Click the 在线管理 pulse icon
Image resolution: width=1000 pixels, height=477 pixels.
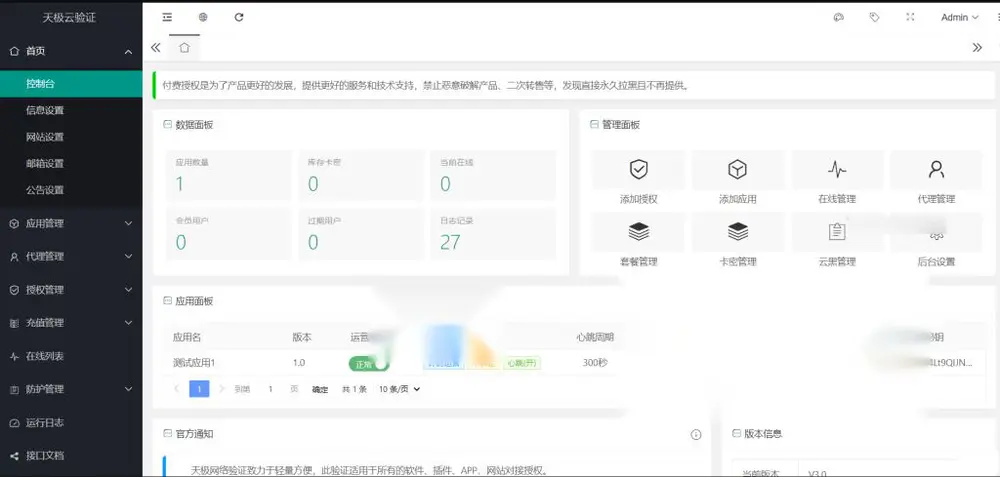(837, 169)
